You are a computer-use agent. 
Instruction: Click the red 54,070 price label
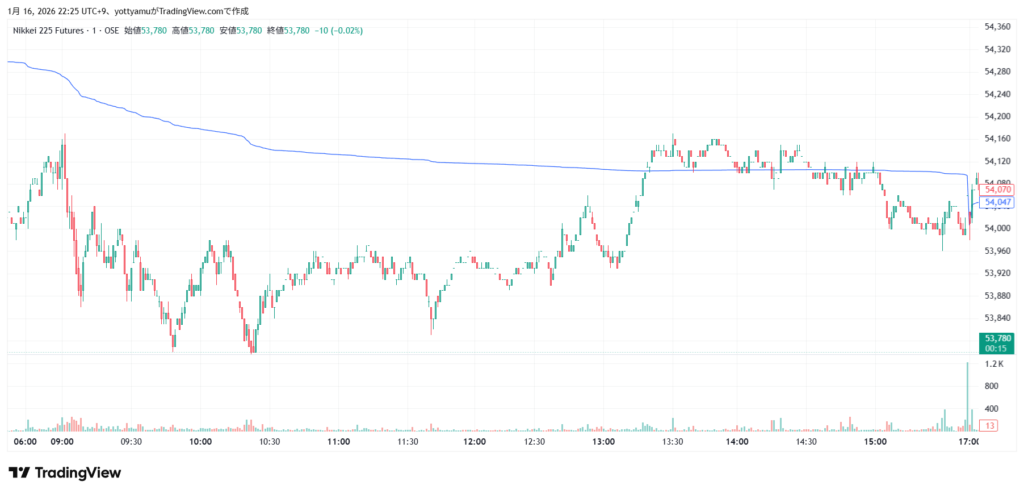tap(998, 189)
